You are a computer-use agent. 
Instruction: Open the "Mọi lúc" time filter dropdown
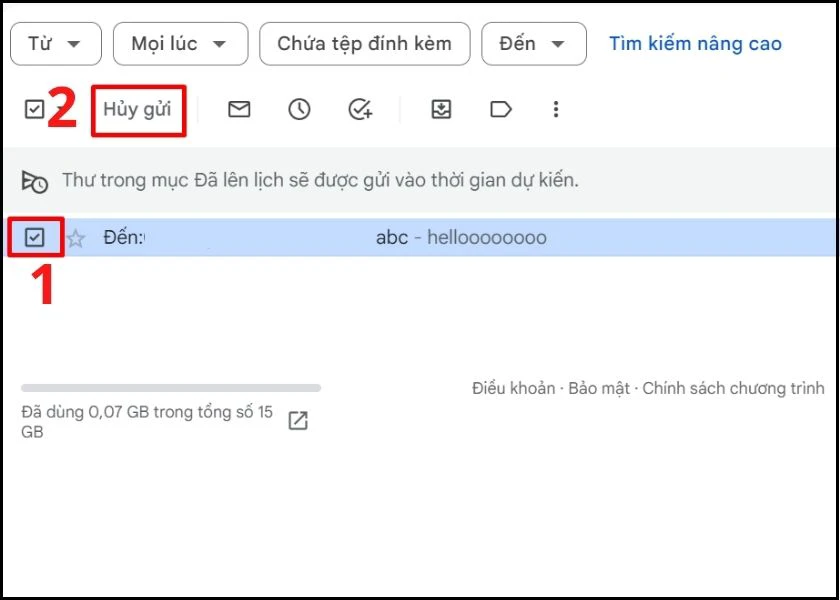point(181,44)
